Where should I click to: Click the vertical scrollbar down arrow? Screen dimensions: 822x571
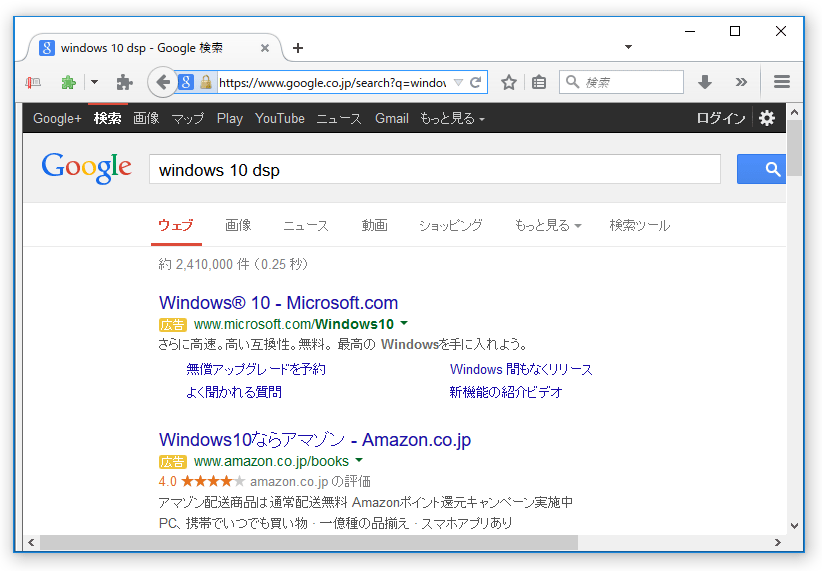794,526
